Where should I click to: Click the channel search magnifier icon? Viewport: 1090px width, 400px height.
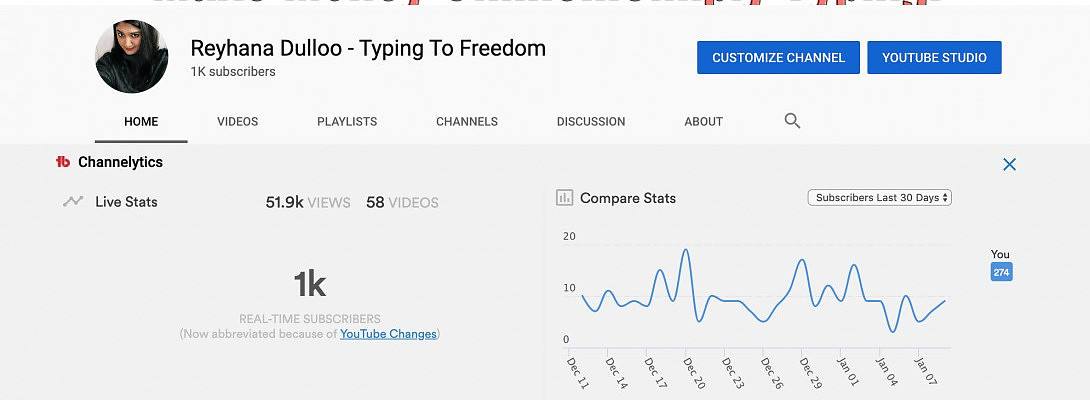pyautogui.click(x=792, y=121)
